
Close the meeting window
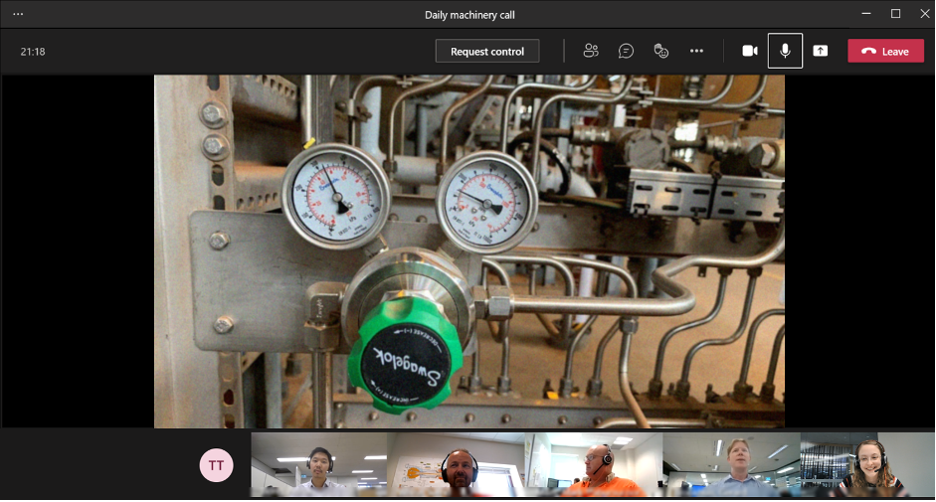click(x=925, y=14)
